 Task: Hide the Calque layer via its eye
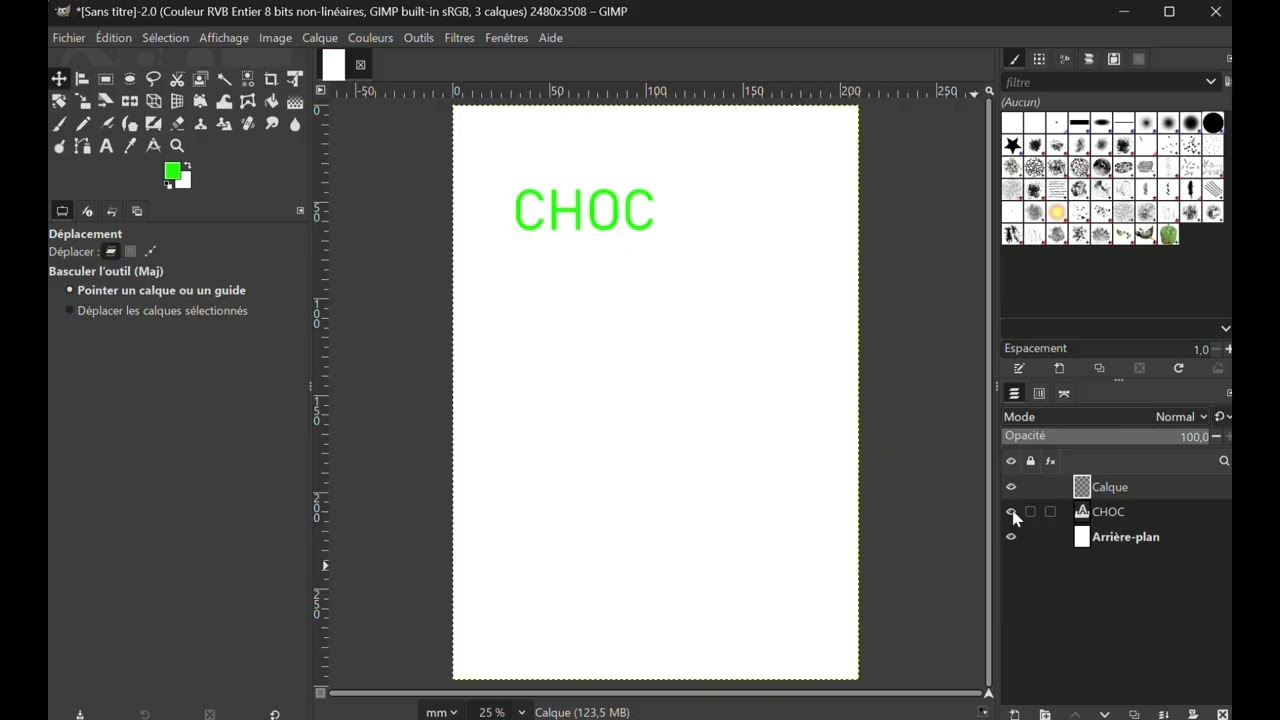pyautogui.click(x=1011, y=487)
